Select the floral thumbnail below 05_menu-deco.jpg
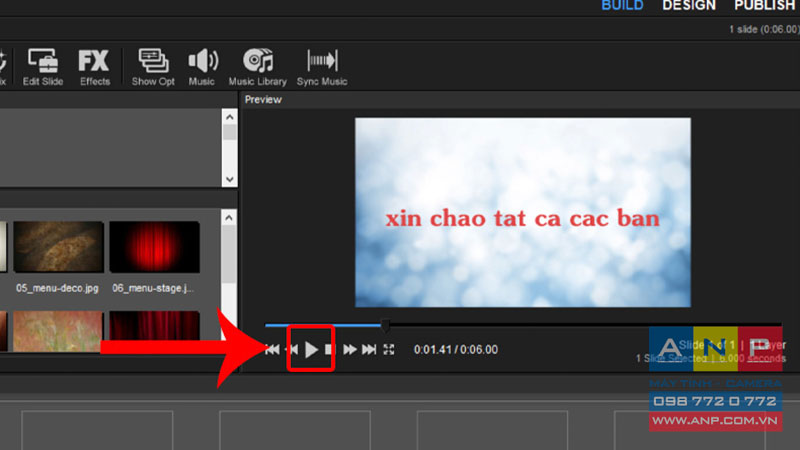This screenshot has width=800, height=450. tap(58, 331)
